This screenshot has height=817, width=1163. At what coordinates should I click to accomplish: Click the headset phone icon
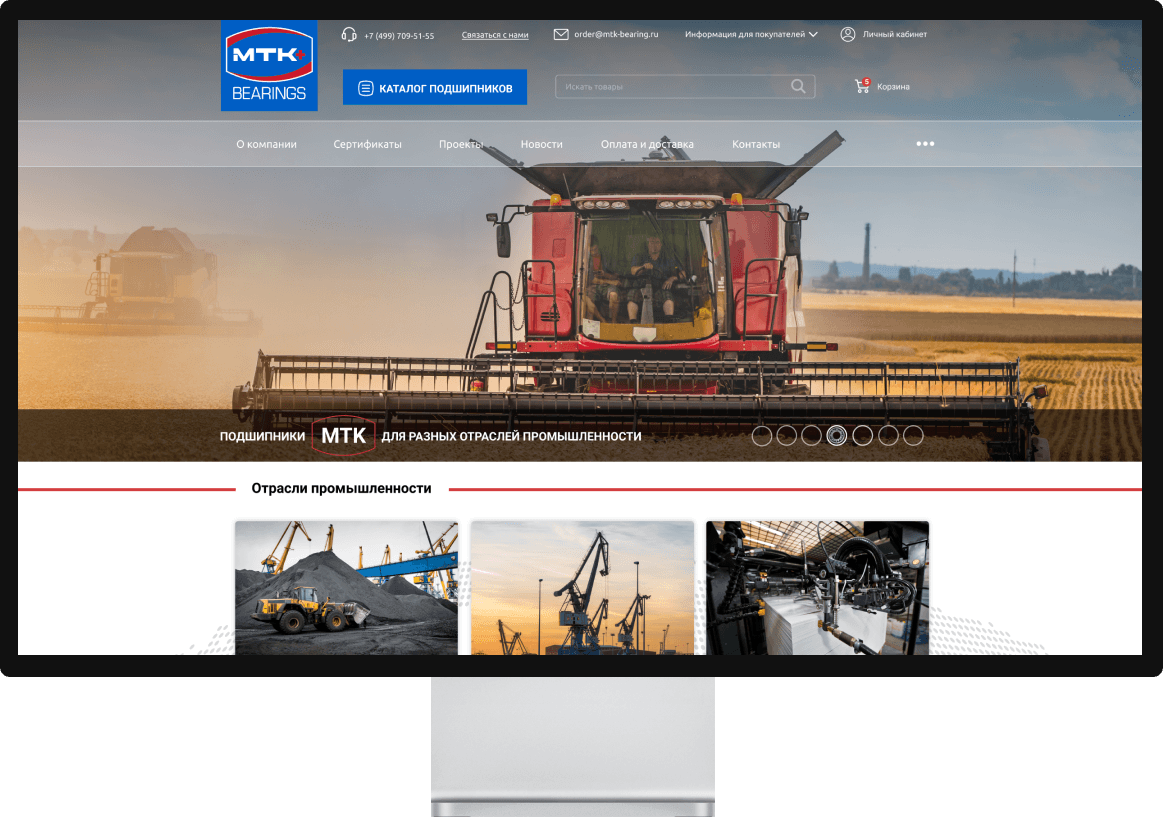pos(349,35)
